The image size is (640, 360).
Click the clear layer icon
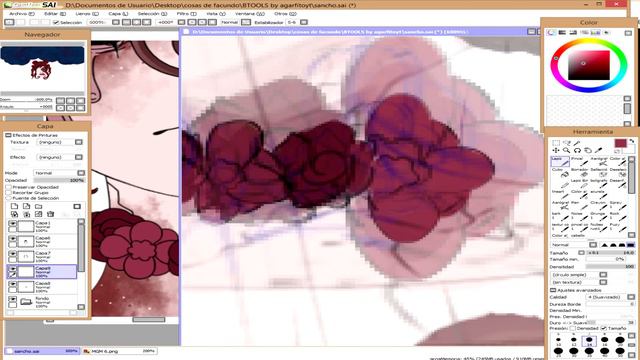pyautogui.click(x=38, y=214)
